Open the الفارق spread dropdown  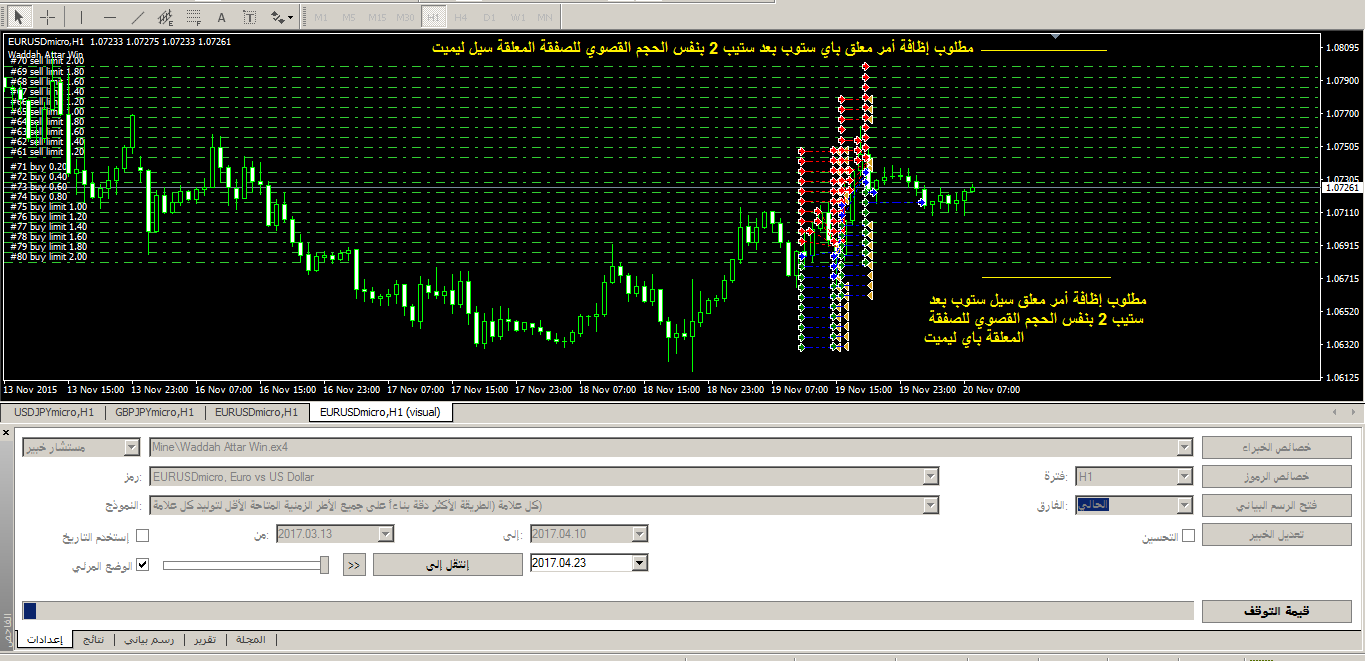[1185, 506]
